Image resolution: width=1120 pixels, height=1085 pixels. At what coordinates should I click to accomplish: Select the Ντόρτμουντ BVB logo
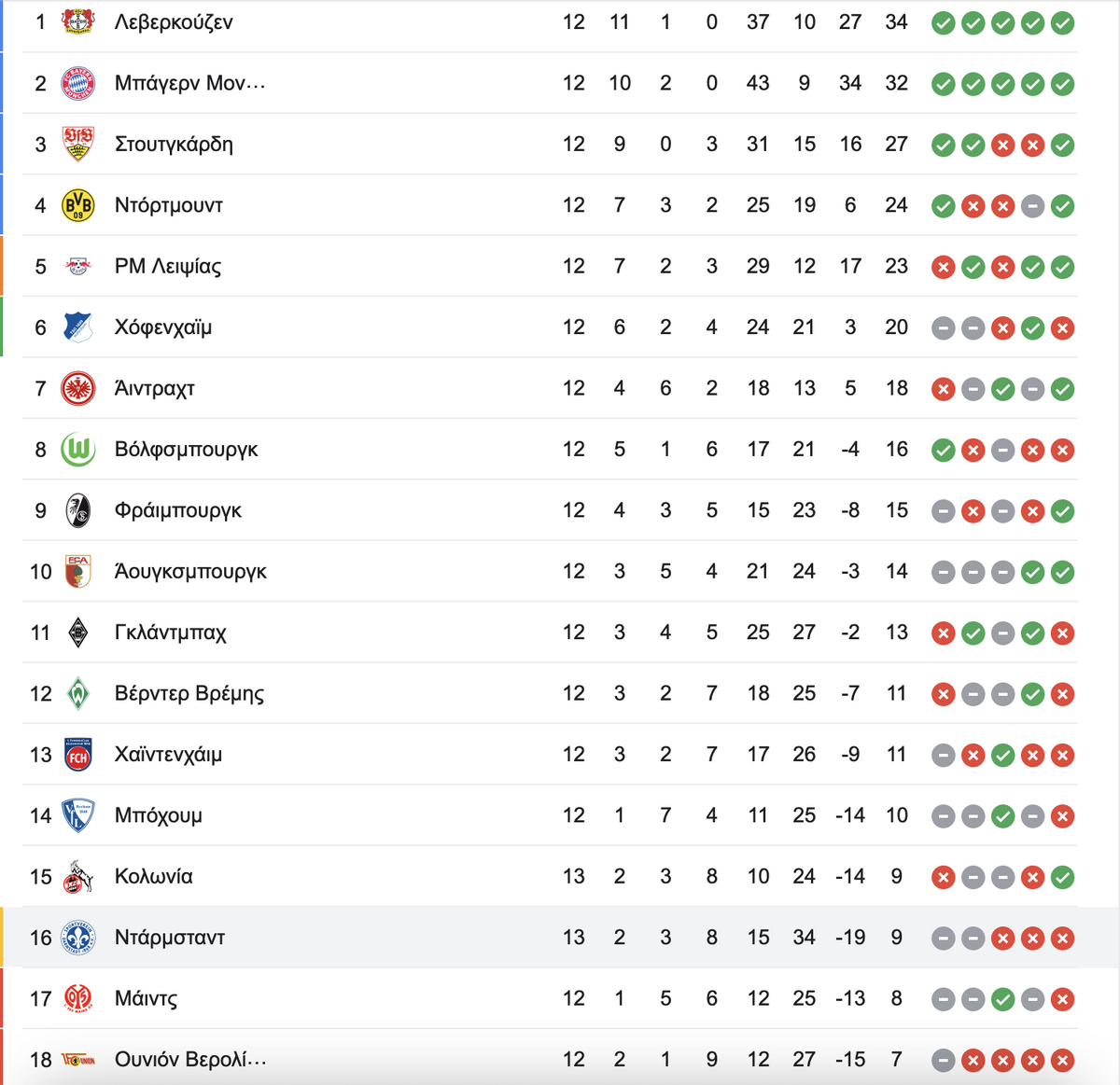point(78,205)
